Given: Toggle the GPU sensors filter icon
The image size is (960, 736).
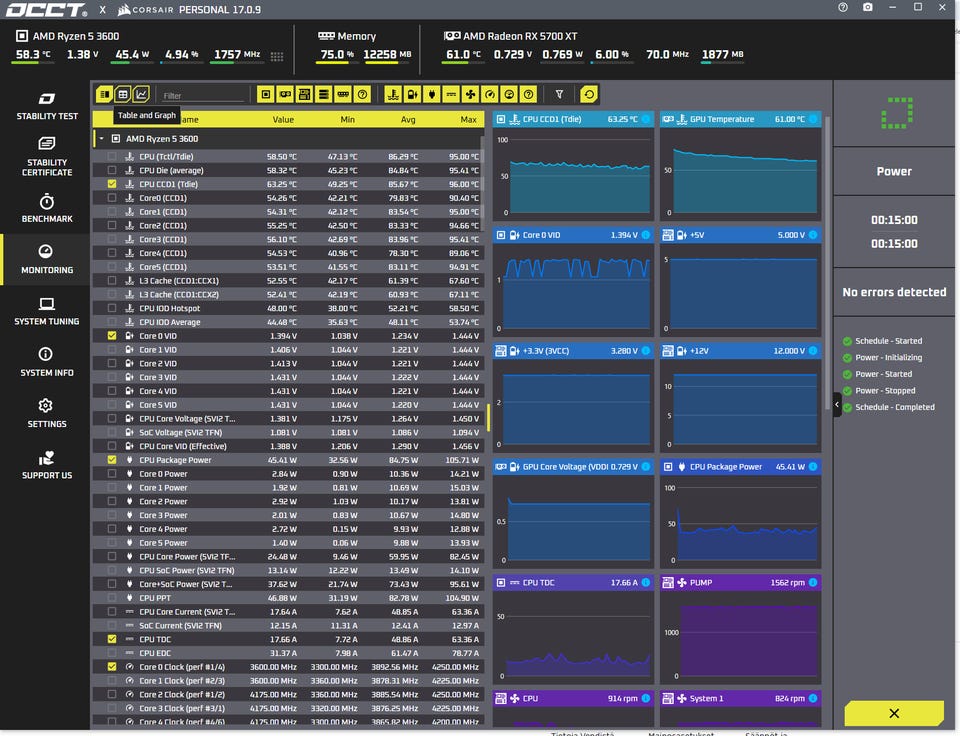Looking at the screenshot, I should 285,94.
